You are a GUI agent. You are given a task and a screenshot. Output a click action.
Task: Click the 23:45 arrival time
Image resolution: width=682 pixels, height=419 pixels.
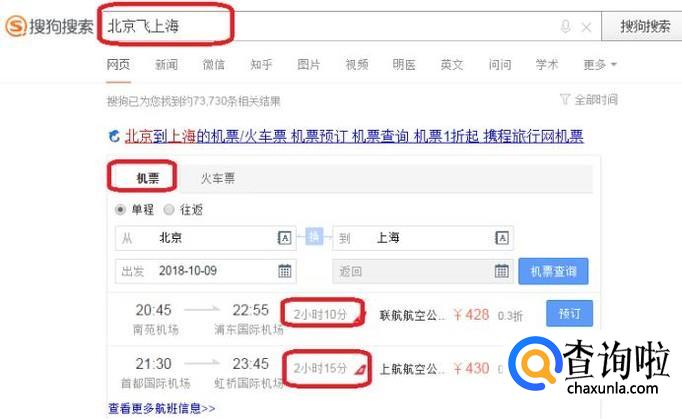coord(251,364)
